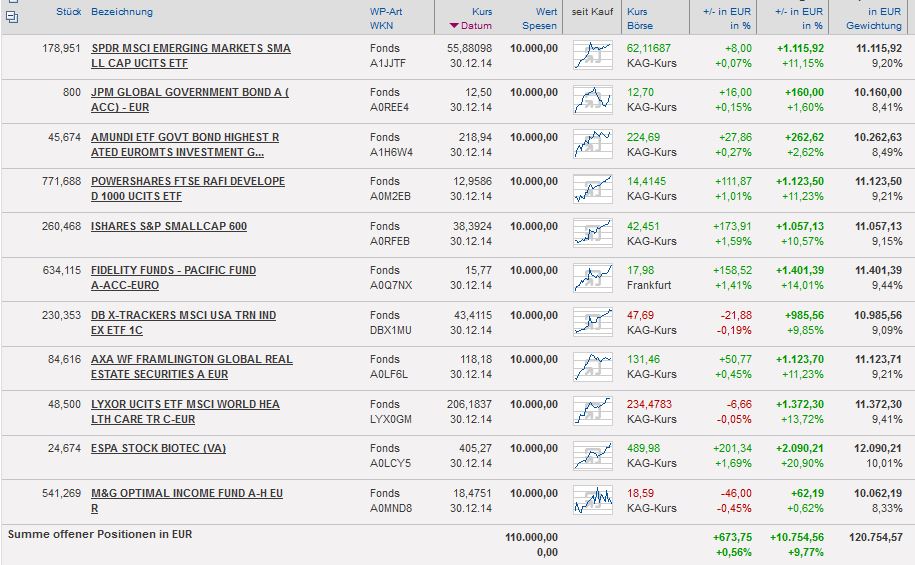The image size is (915, 565).
Task: Open DB X-Trackers MSCI USA TRN Index link
Action: [x=183, y=322]
